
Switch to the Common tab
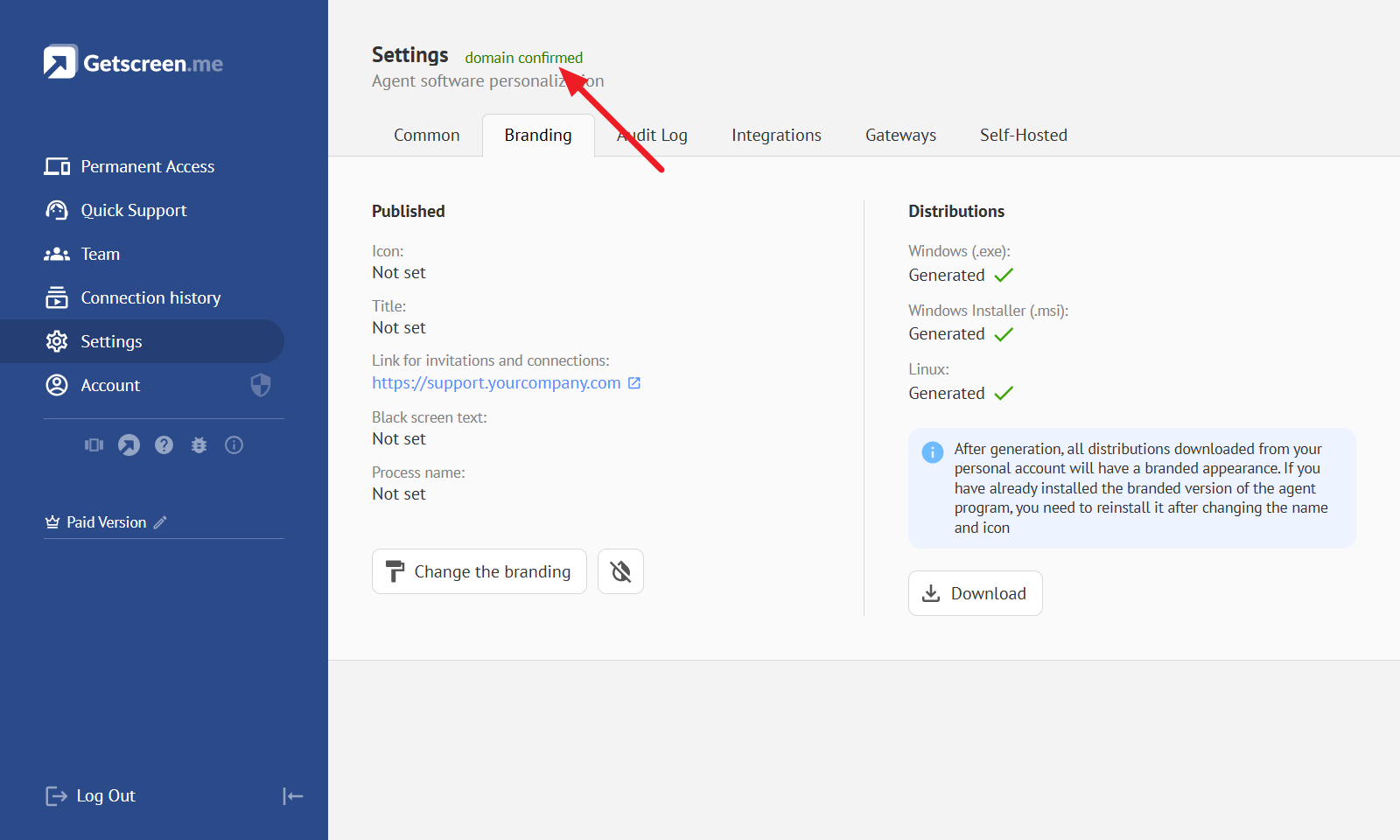tap(426, 136)
